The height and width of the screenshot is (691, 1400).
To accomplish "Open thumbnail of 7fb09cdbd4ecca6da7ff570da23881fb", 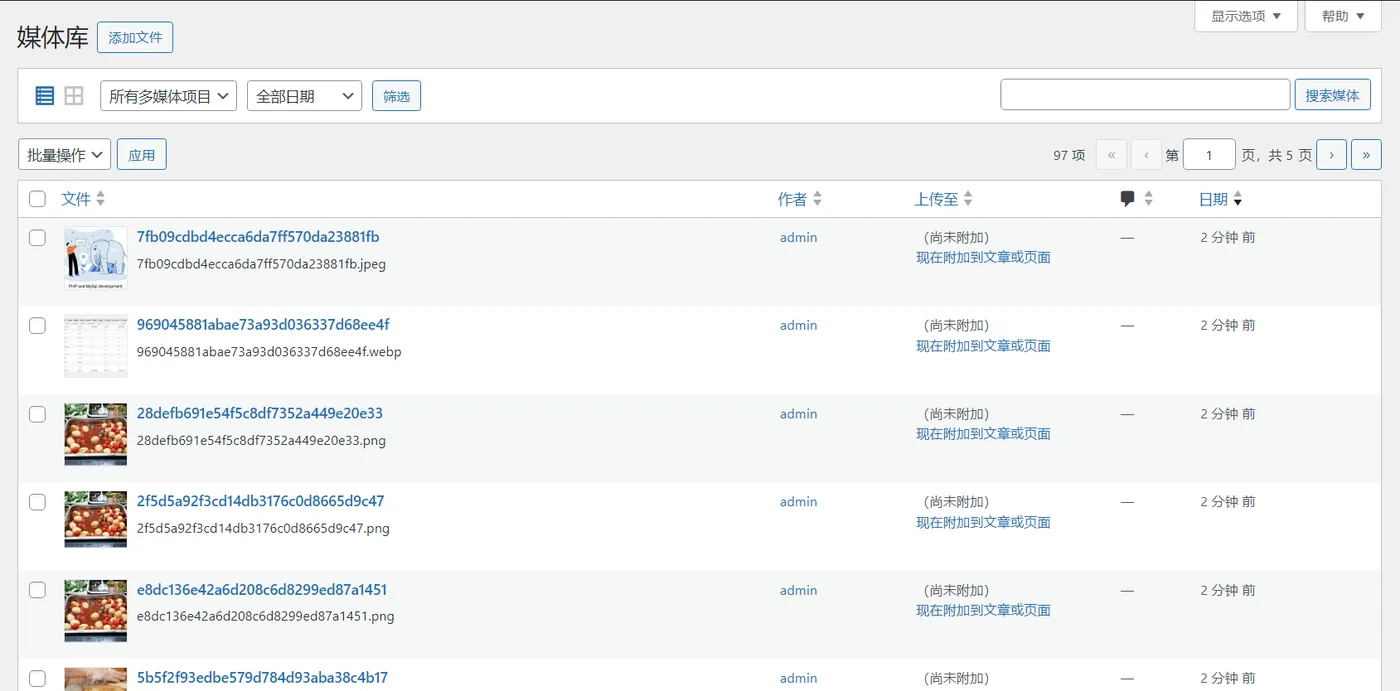I will click(x=96, y=259).
